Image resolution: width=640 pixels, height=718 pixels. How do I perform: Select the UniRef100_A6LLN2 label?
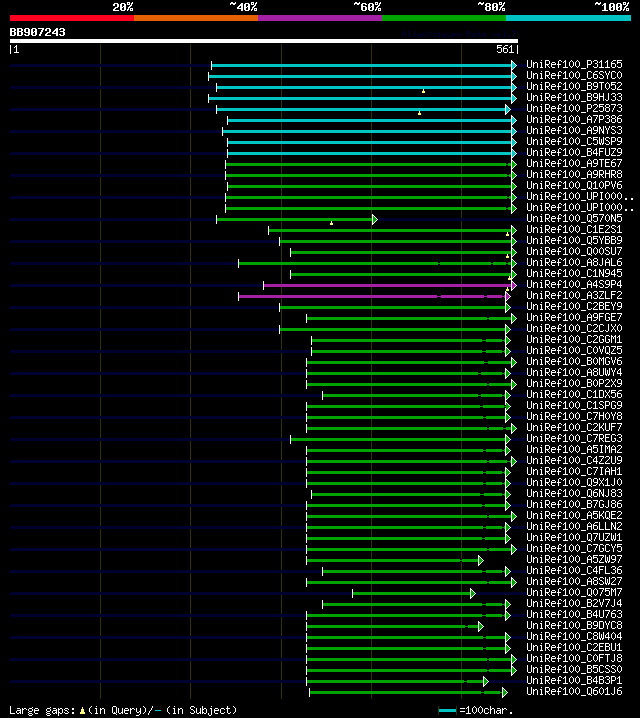click(x=574, y=526)
